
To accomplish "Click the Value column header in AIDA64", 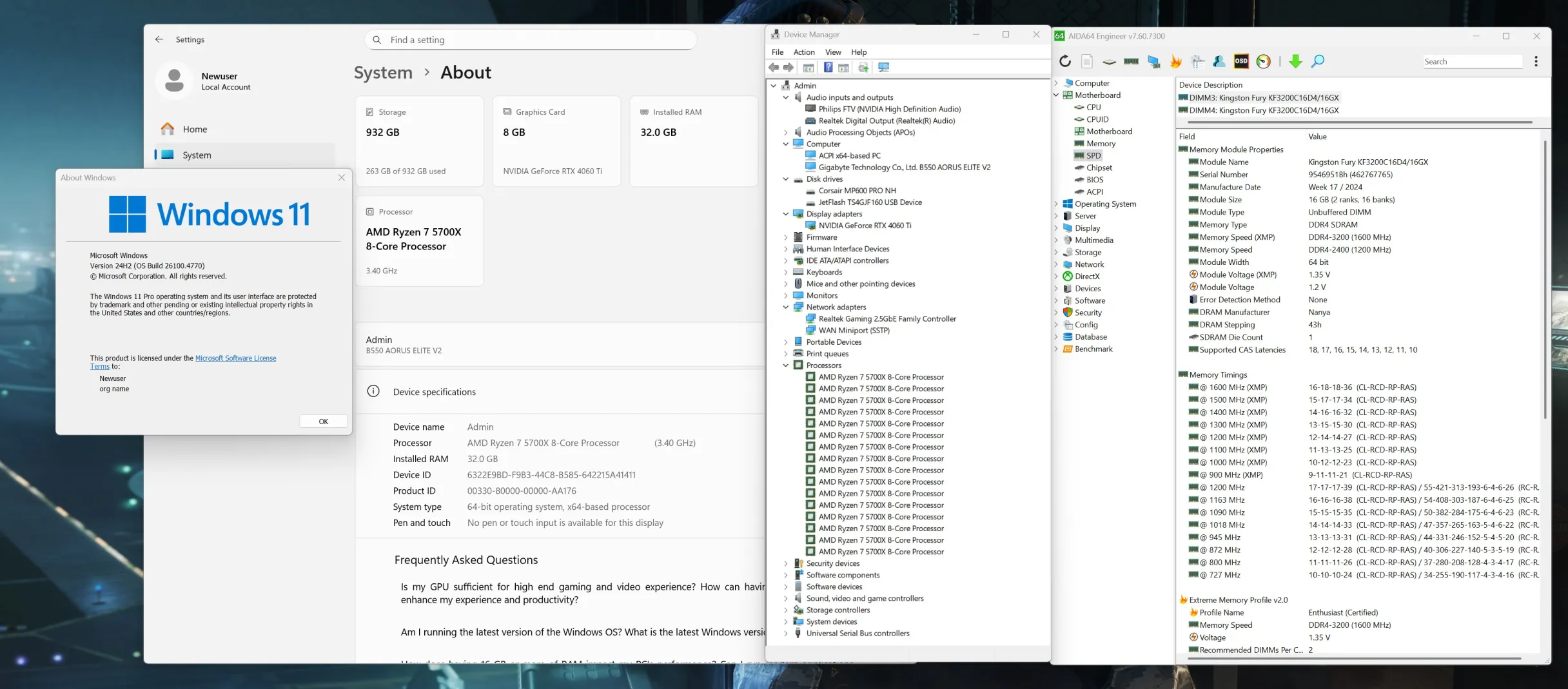I will click(1422, 137).
